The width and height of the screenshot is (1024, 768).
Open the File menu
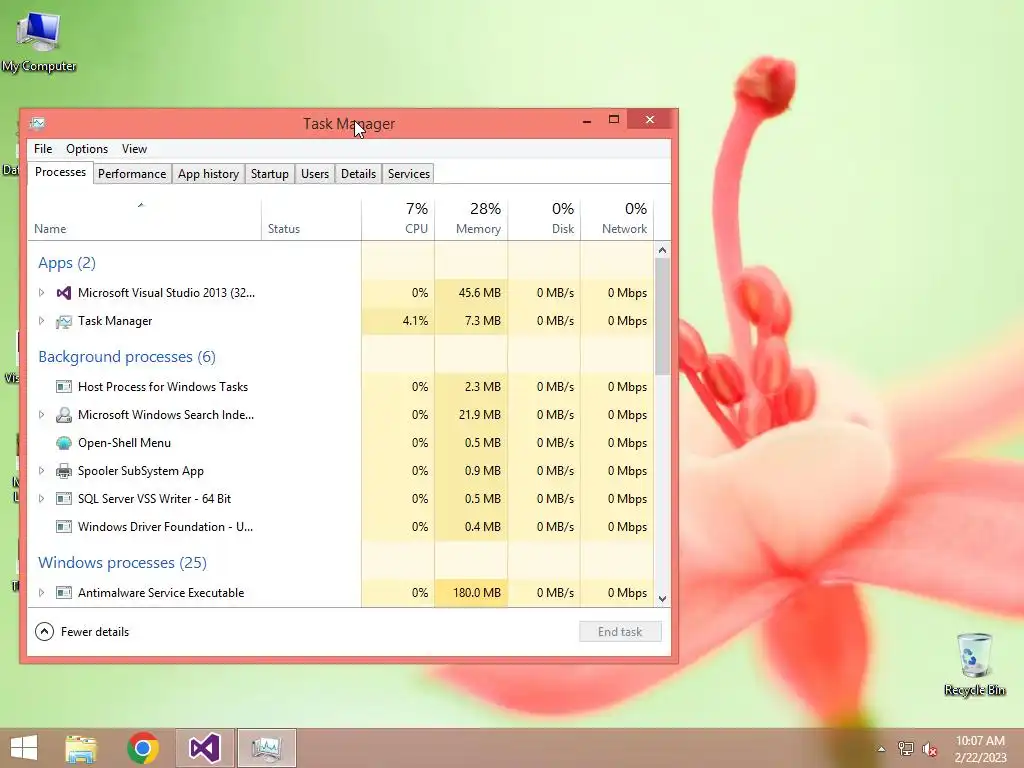(43, 149)
